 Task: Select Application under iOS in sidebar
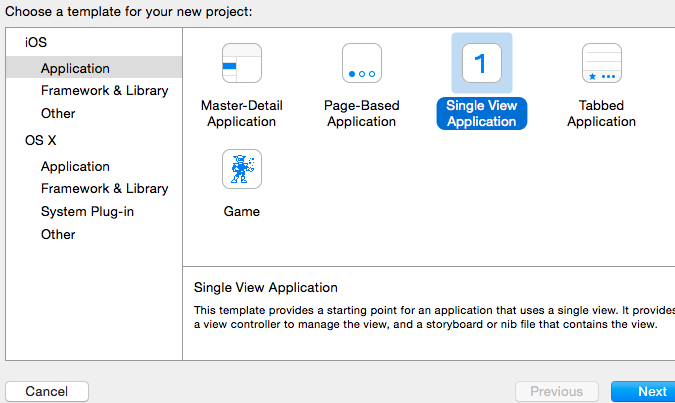click(75, 68)
